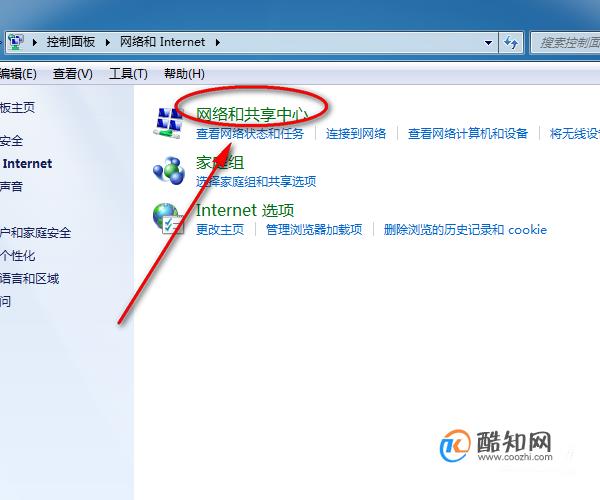Click the search control panel input field
The width and height of the screenshot is (600, 500).
(566, 42)
